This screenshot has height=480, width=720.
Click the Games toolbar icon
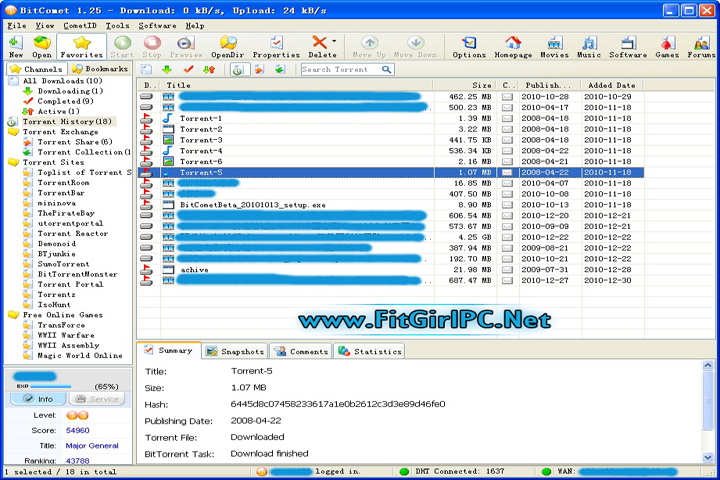click(667, 46)
